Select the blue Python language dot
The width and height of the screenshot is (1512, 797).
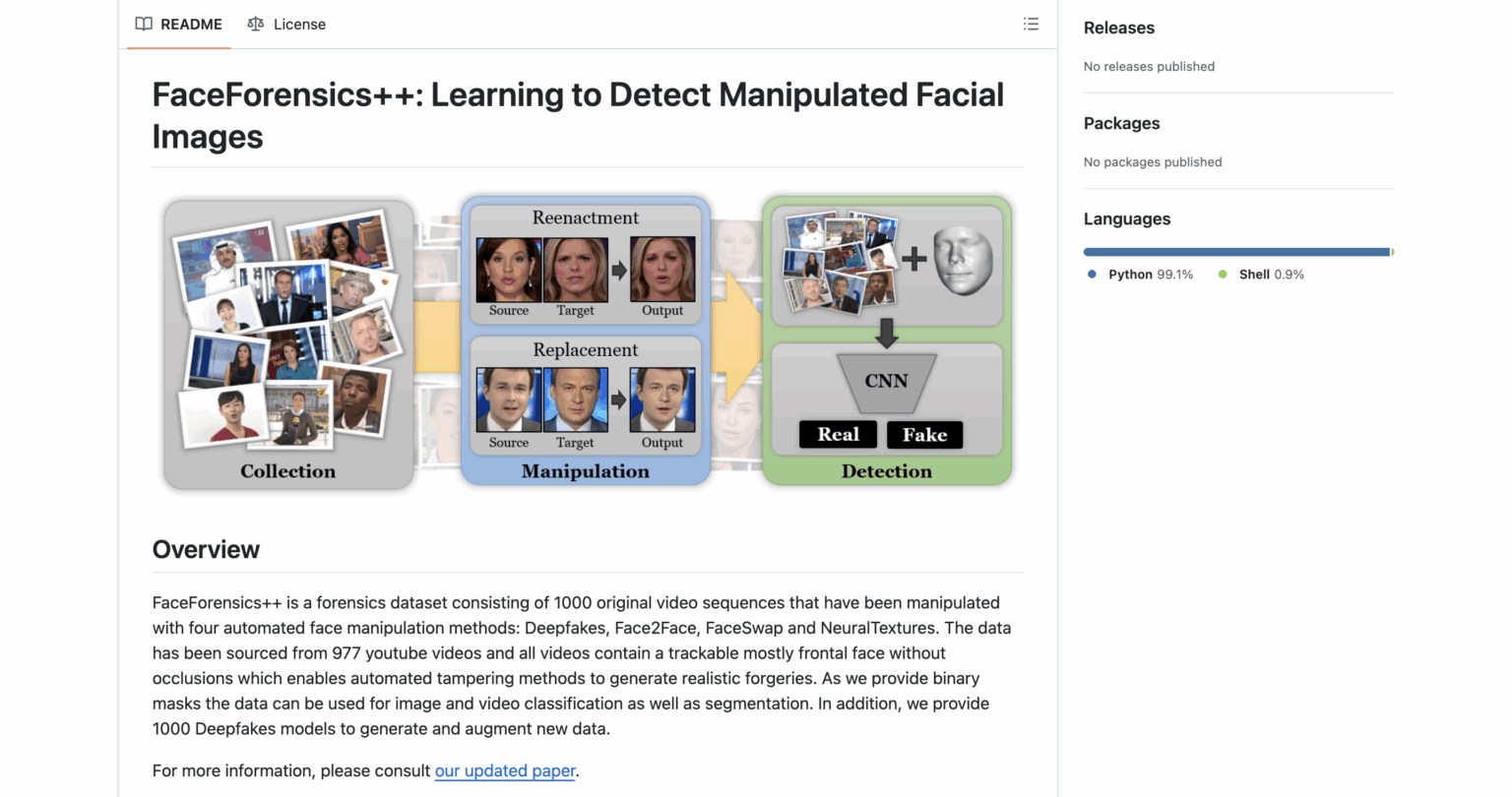point(1091,276)
